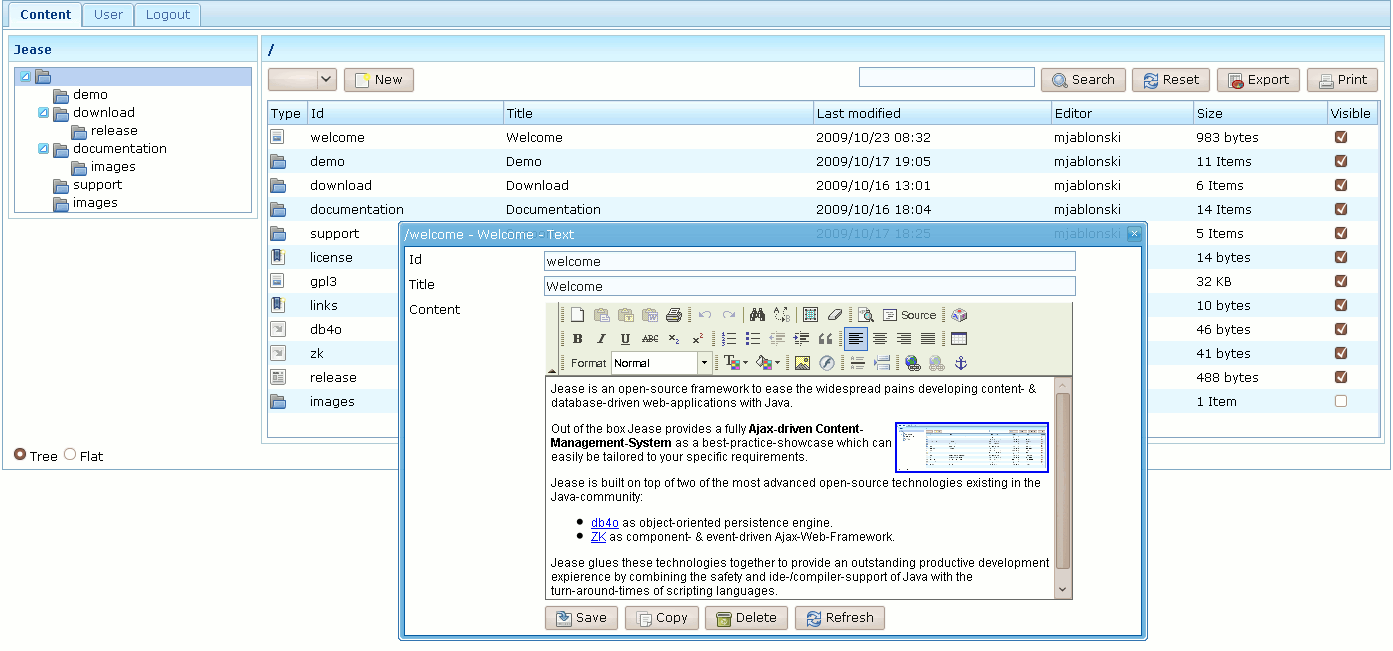Click the Save button in the dialog
Image resolution: width=1393 pixels, height=651 pixels.
582,618
